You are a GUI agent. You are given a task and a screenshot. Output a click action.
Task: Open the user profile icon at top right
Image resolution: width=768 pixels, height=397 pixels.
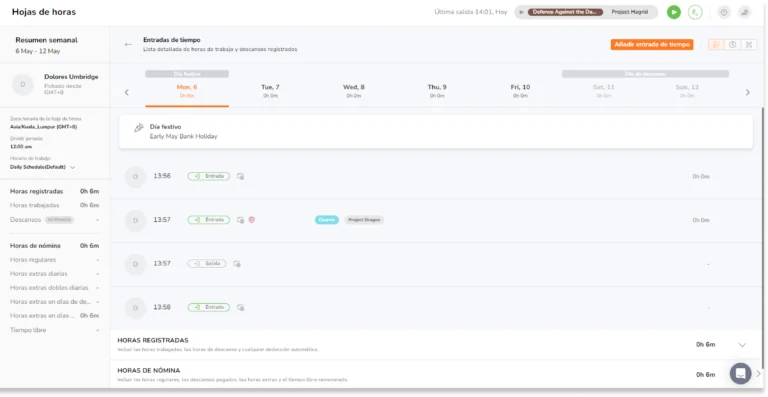[744, 12]
